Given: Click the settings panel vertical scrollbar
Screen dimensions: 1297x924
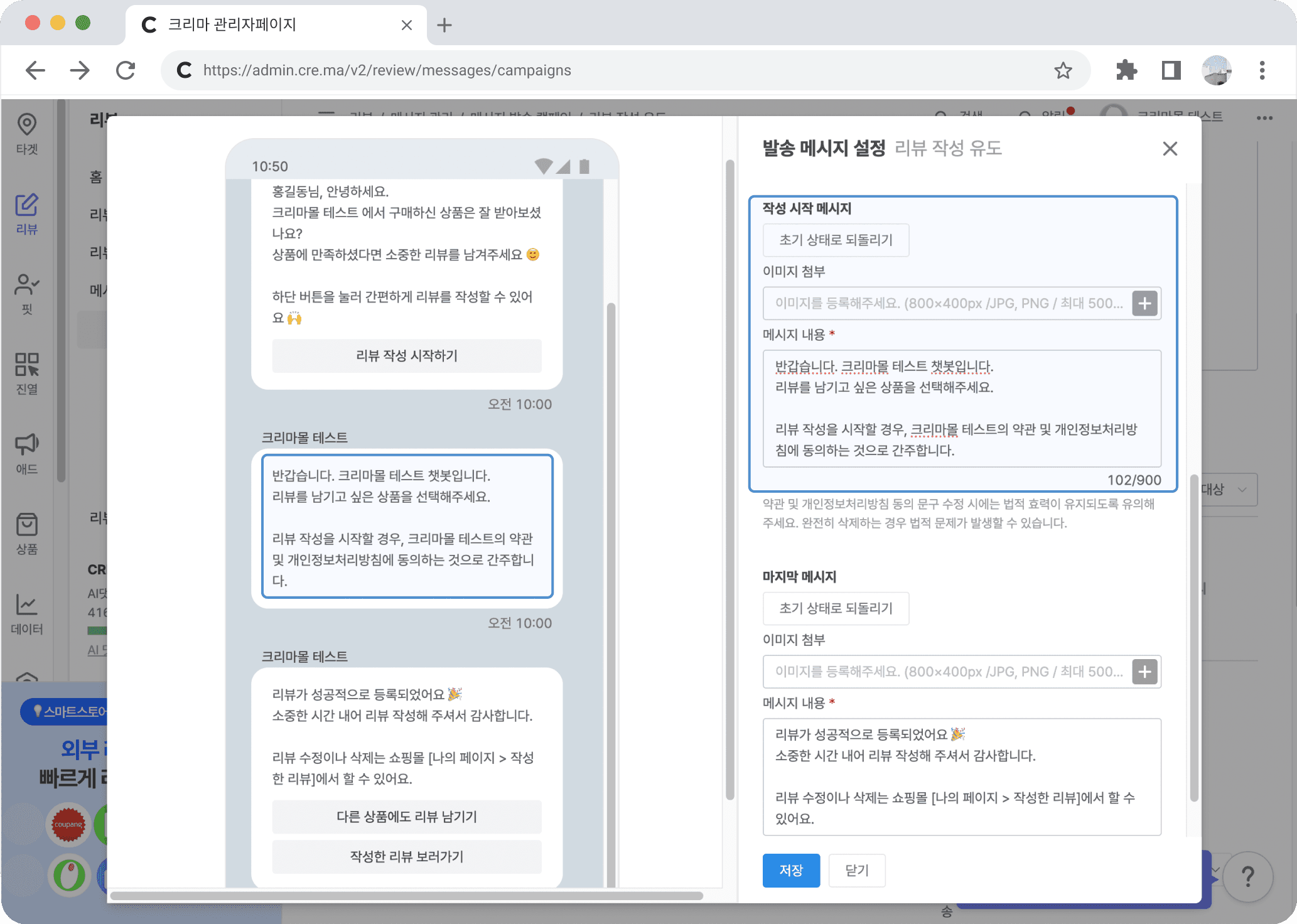Looking at the screenshot, I should pos(1193,638).
